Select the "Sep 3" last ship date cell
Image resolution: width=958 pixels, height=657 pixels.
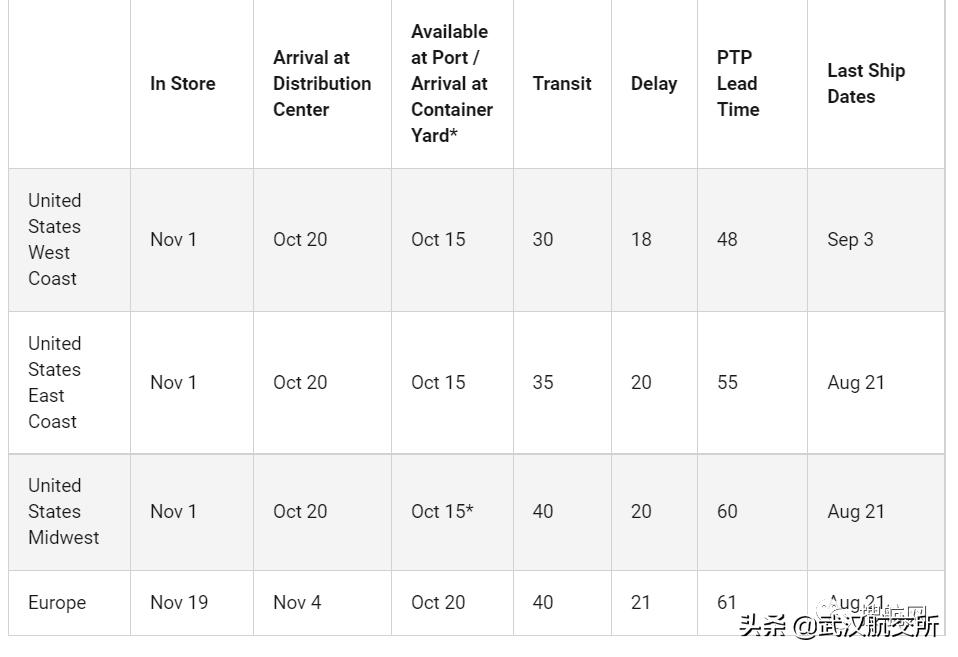point(850,240)
